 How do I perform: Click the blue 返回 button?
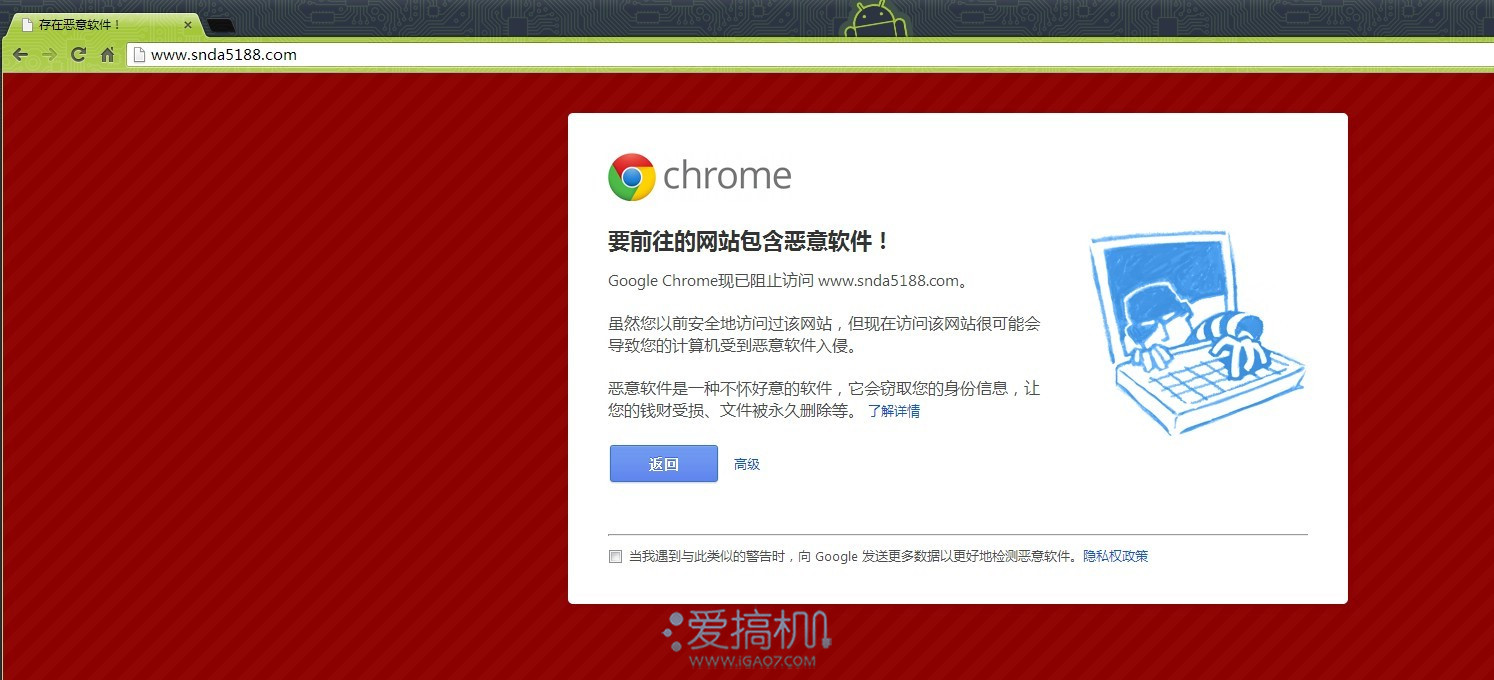click(x=664, y=464)
